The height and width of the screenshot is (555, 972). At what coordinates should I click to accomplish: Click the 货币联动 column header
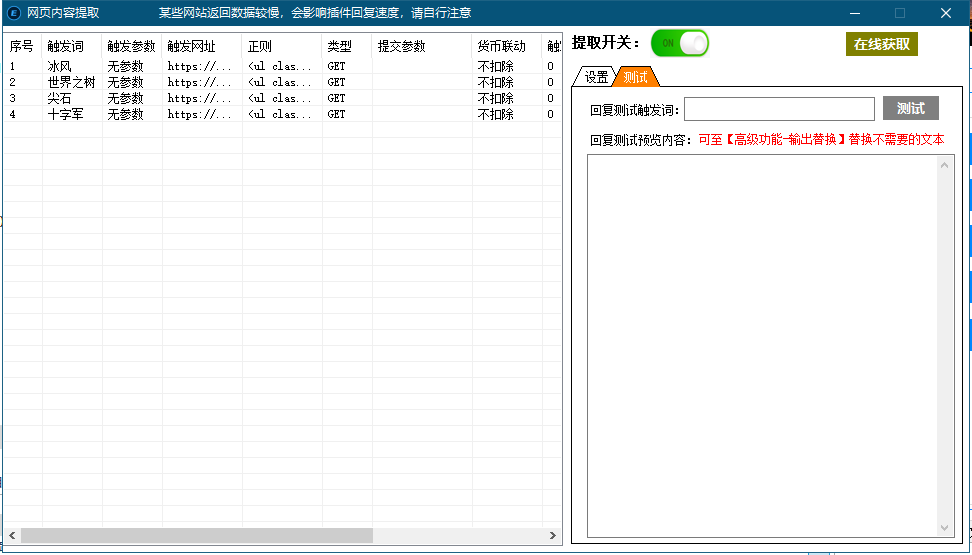pyautogui.click(x=501, y=46)
